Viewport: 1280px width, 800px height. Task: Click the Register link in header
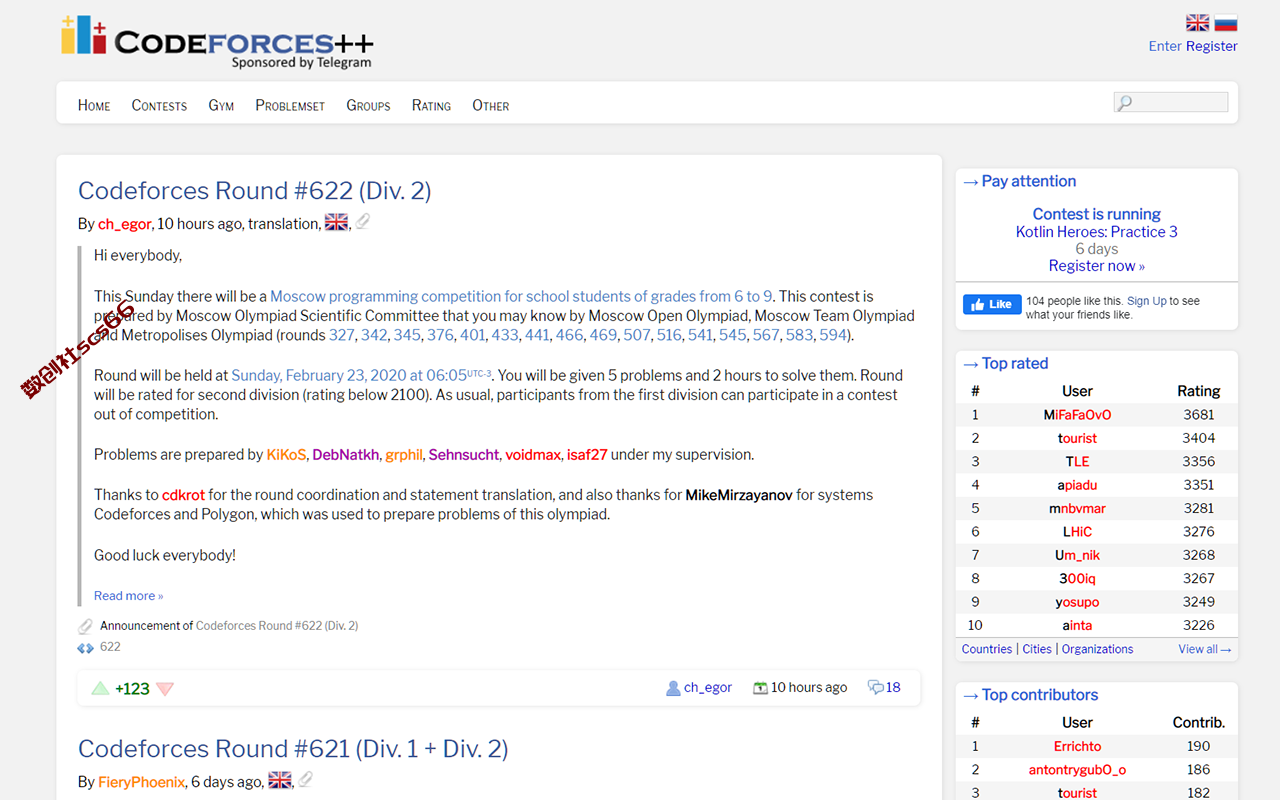(x=1212, y=46)
